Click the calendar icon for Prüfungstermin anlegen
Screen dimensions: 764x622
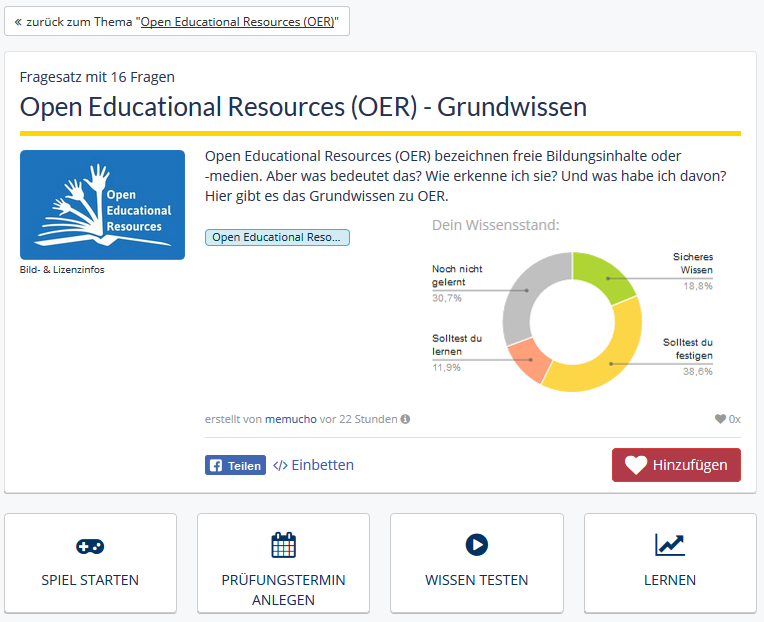(283, 545)
